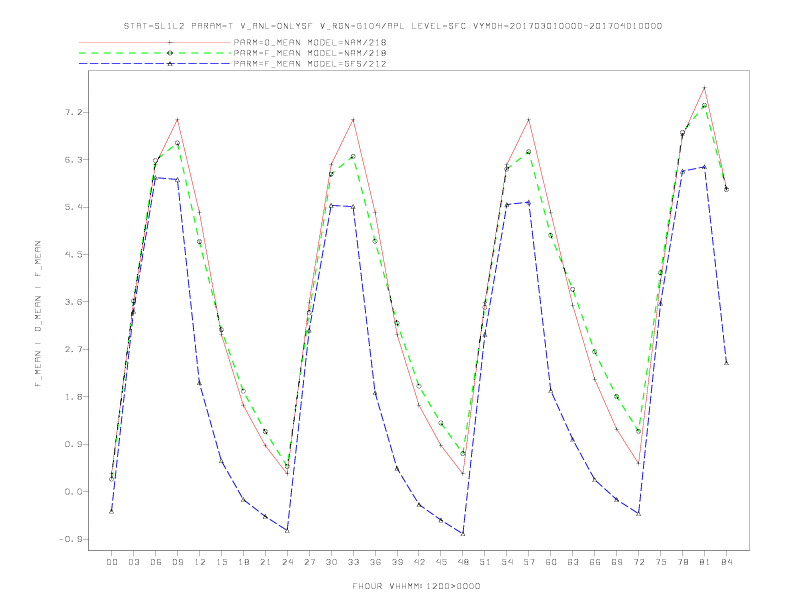Image resolution: width=792 pixels, height=612 pixels.
Task: Click the vertical y-axis title F_MEAN O_MEAN F_MEAN
Action: tap(38, 314)
